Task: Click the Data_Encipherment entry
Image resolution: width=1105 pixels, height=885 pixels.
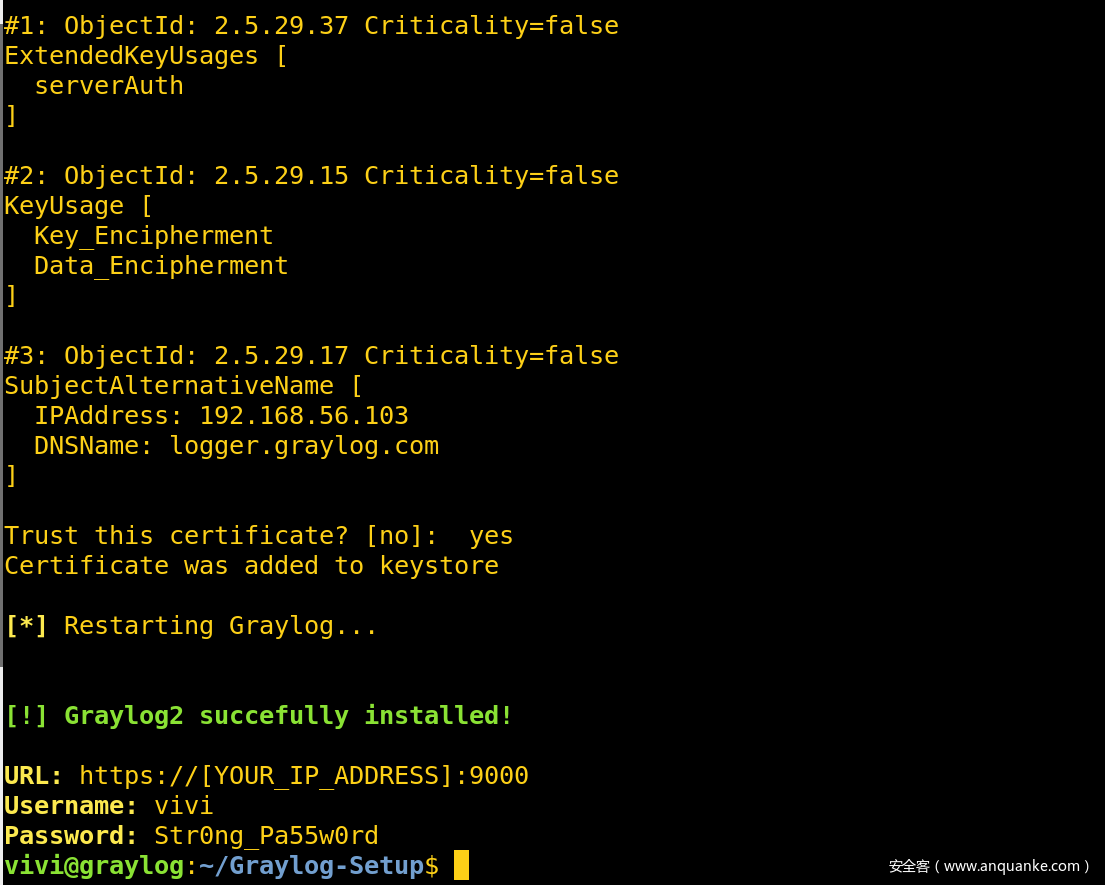Action: [x=161, y=266]
